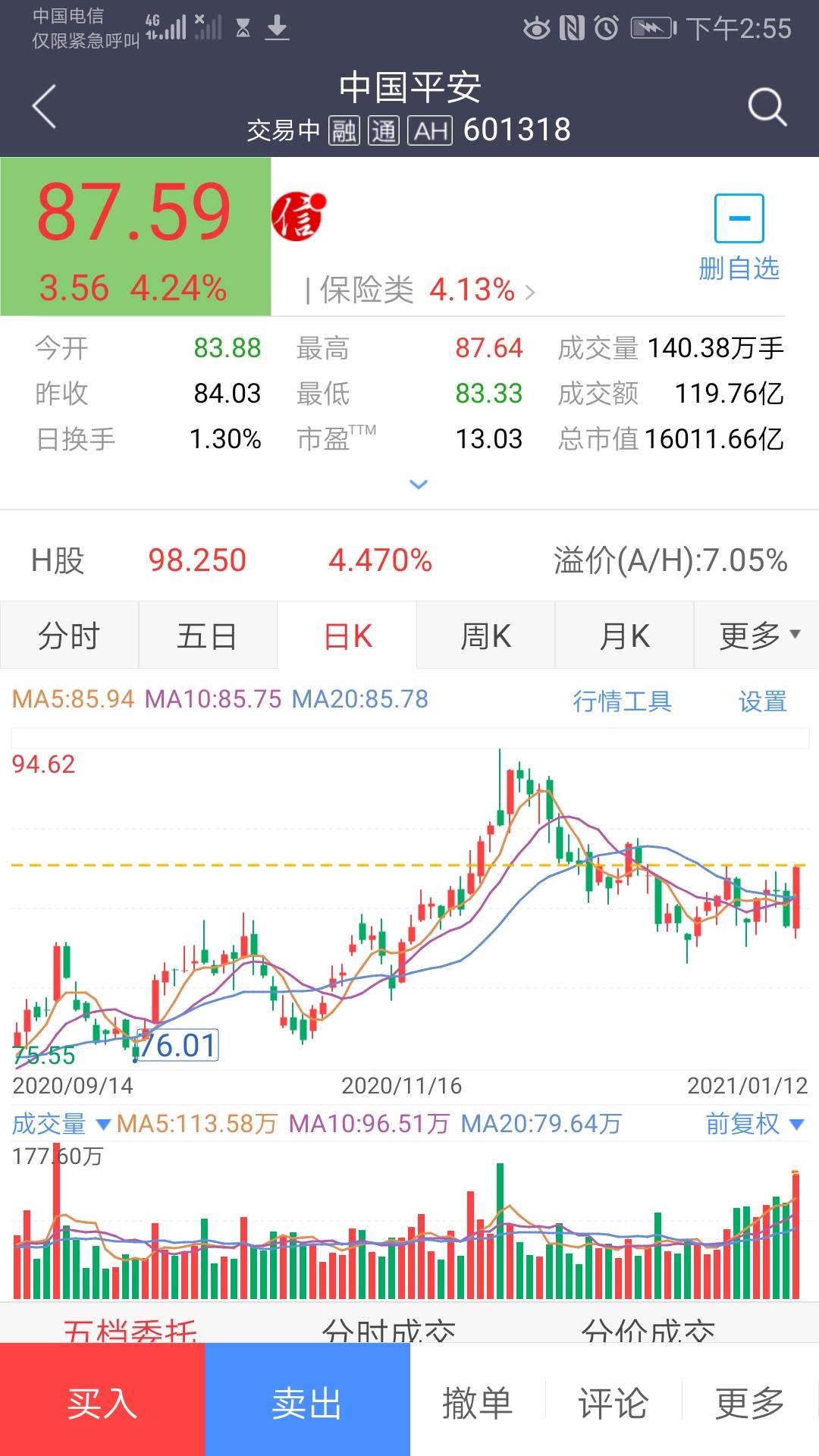Tap the AH tag icon
The width and height of the screenshot is (819, 1456).
click(x=430, y=130)
